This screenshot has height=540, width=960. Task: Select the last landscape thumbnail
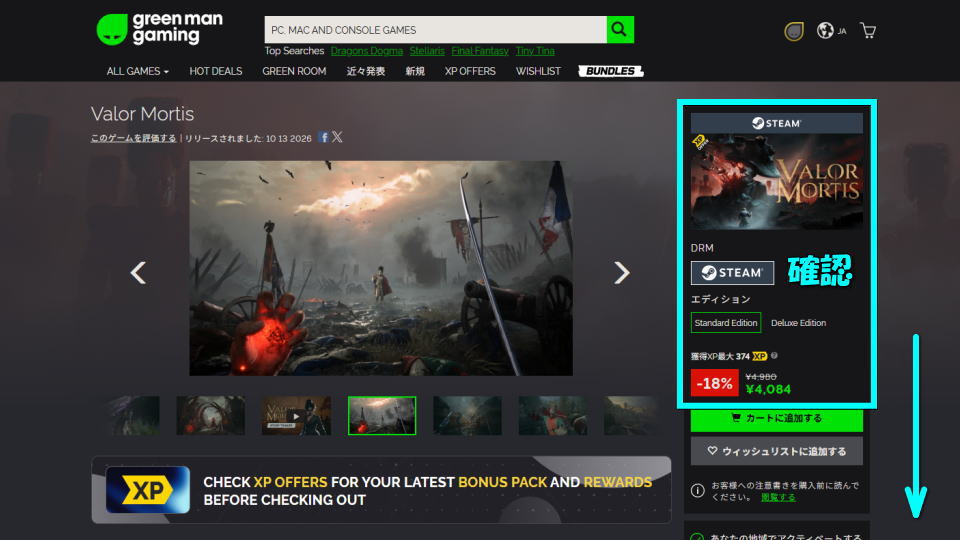tap(631, 416)
